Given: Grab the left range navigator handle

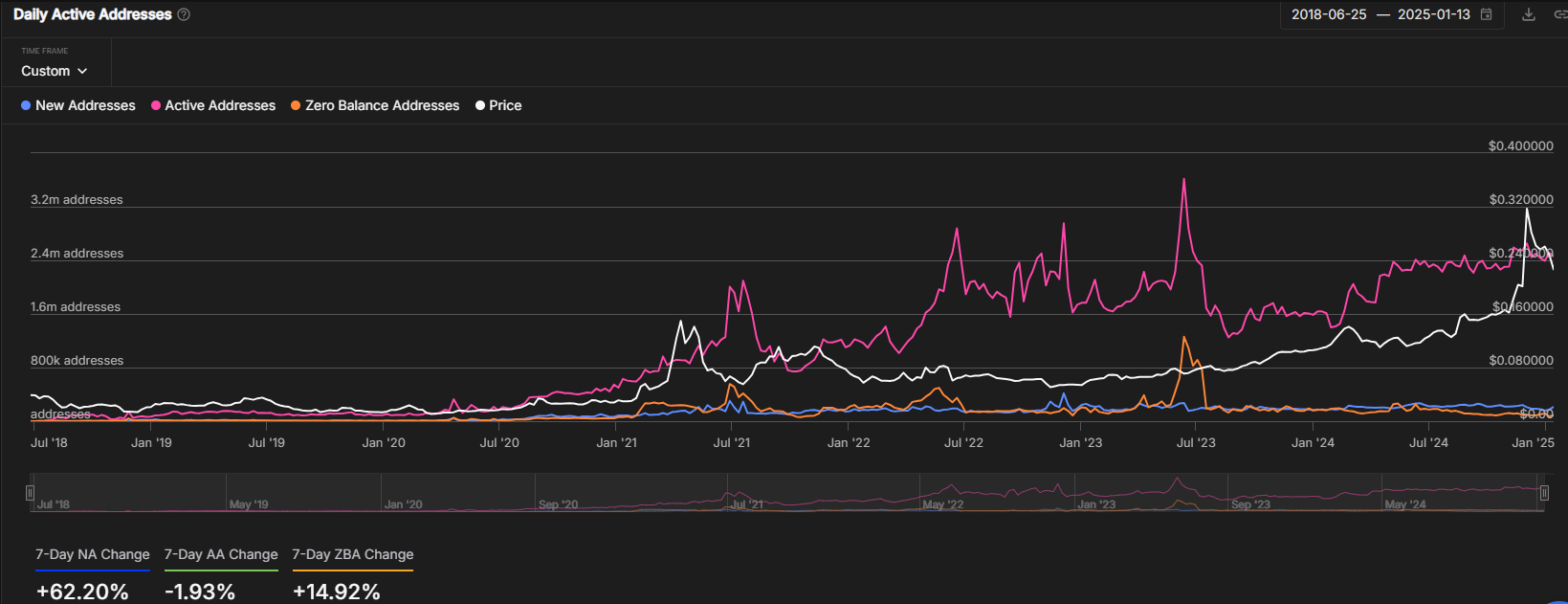Looking at the screenshot, I should pos(30,493).
